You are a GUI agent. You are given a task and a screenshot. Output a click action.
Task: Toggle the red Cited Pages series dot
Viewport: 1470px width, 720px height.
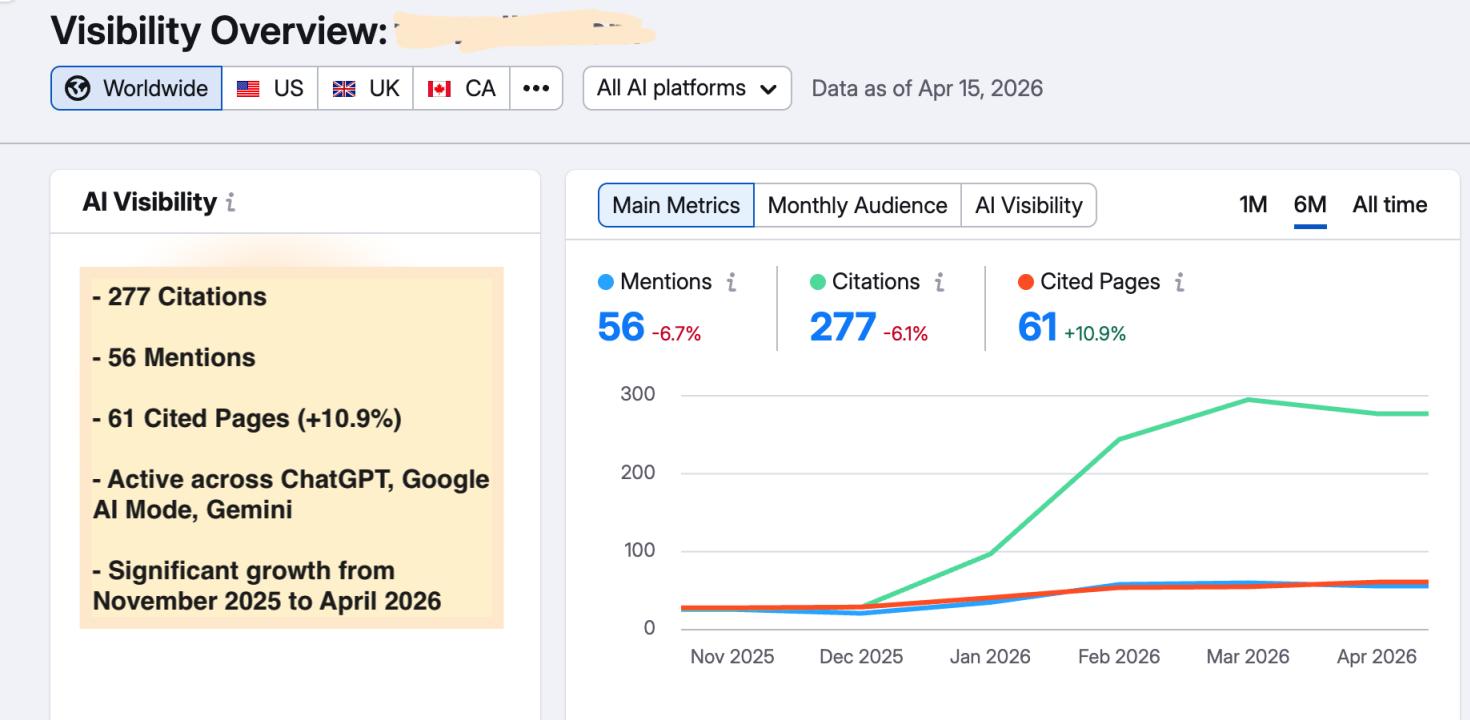pyautogui.click(x=1026, y=283)
